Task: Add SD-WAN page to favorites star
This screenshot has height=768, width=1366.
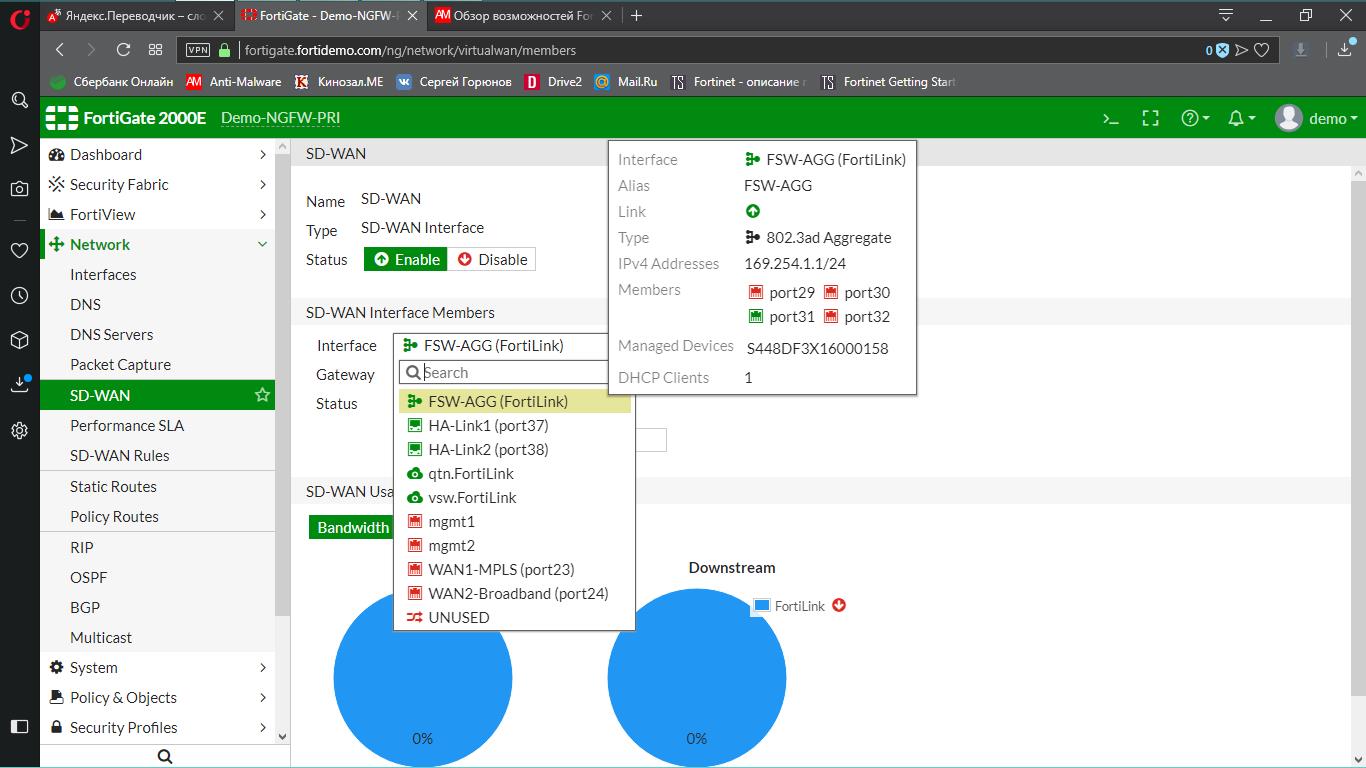Action: [262, 395]
